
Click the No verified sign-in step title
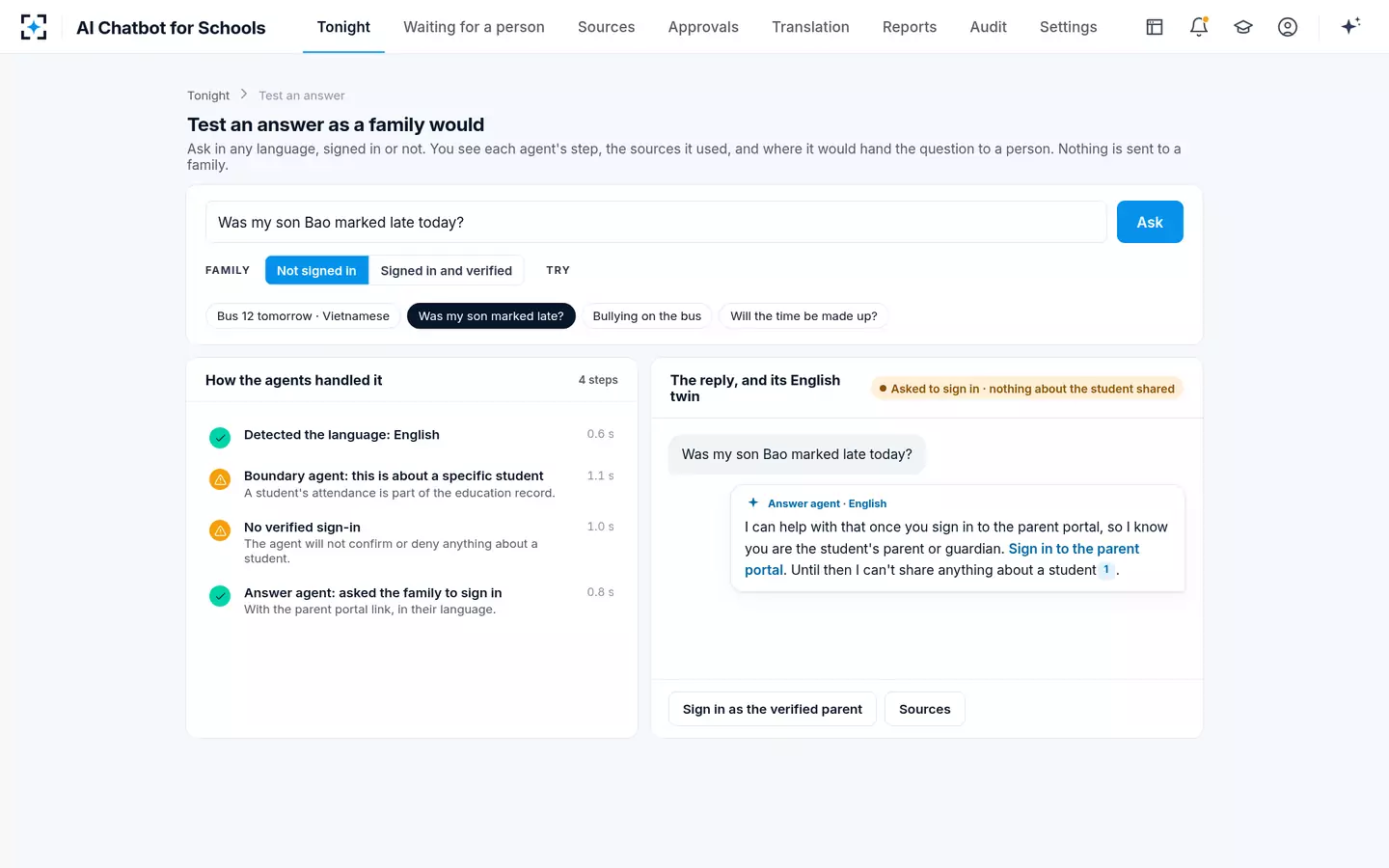pos(302,527)
